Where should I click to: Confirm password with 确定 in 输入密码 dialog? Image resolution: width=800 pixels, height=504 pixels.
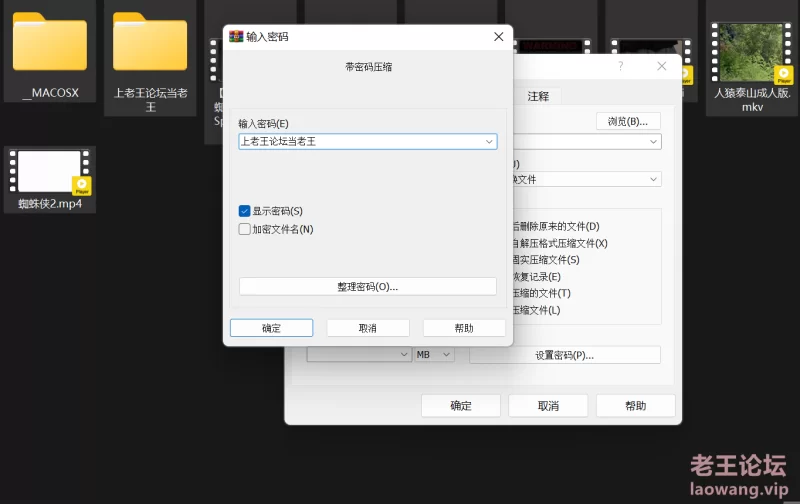click(271, 328)
